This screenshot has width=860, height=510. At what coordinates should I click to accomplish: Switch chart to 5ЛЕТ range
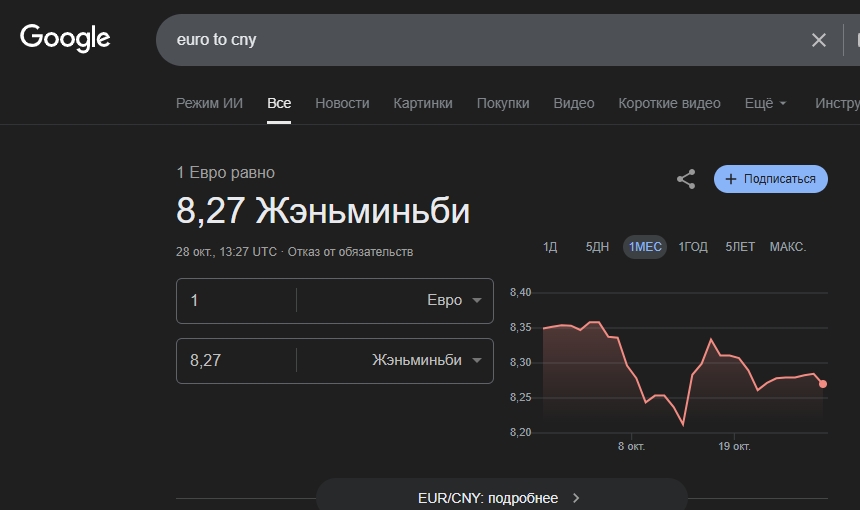(740, 247)
